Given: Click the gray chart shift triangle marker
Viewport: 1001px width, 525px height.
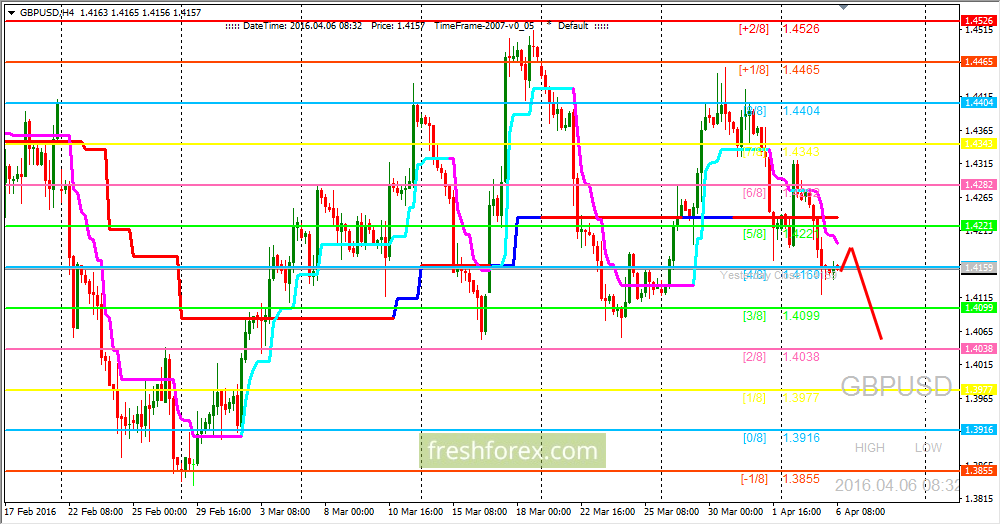Looking at the screenshot, I should point(843,7).
